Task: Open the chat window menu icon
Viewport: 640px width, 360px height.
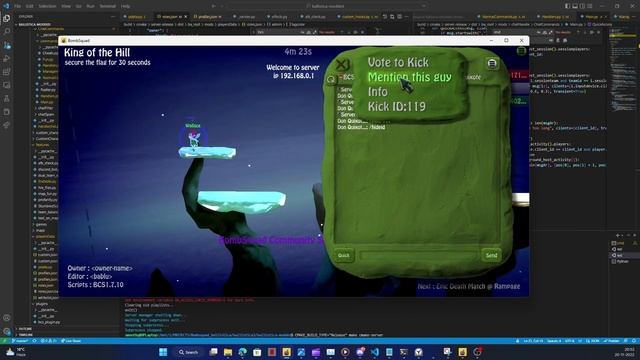Action: click(x=492, y=63)
